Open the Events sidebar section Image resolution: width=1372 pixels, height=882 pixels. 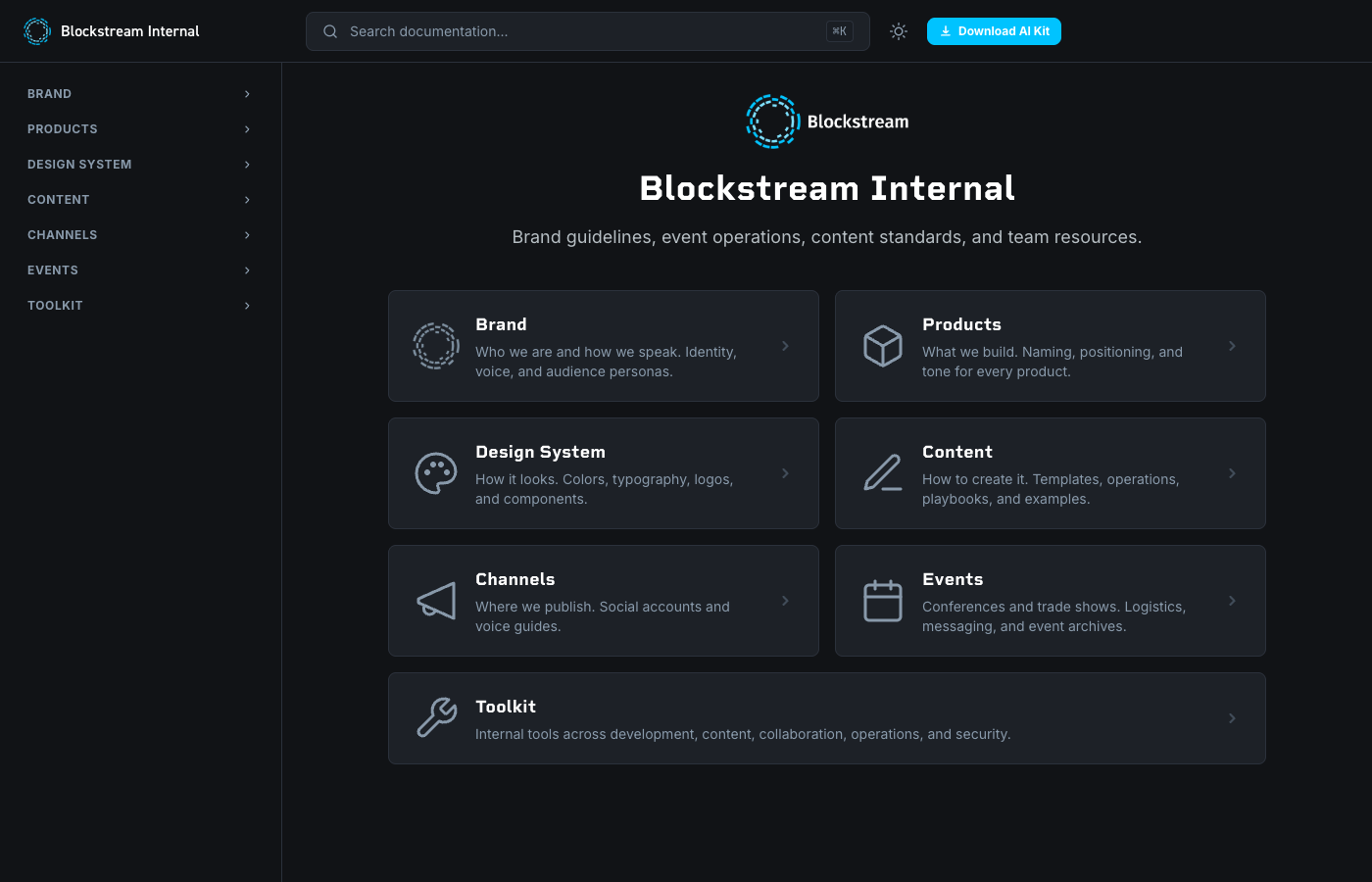click(140, 270)
